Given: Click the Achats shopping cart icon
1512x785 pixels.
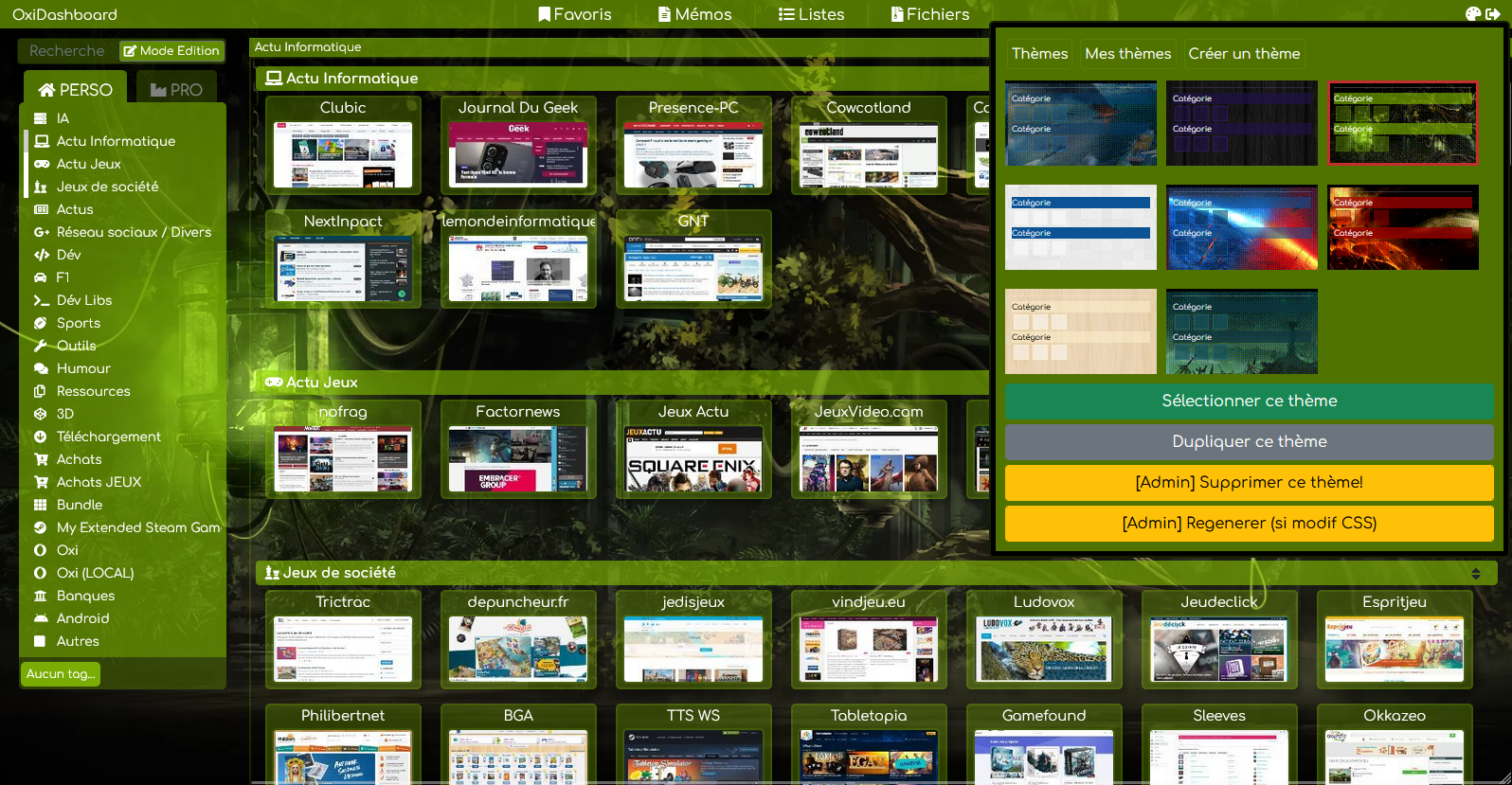Looking at the screenshot, I should (41, 459).
